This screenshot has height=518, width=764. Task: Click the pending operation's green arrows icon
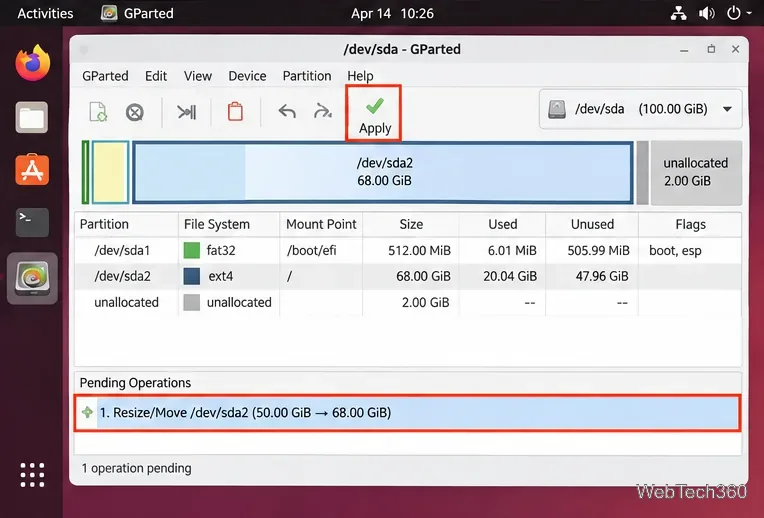(88, 413)
